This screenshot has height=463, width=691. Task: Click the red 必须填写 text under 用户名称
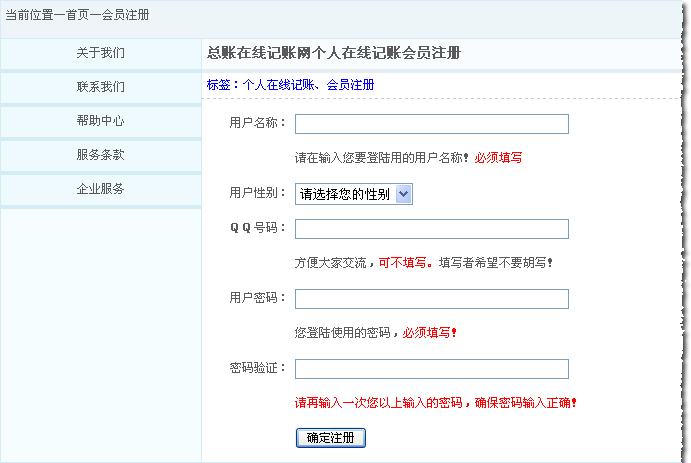tap(498, 158)
